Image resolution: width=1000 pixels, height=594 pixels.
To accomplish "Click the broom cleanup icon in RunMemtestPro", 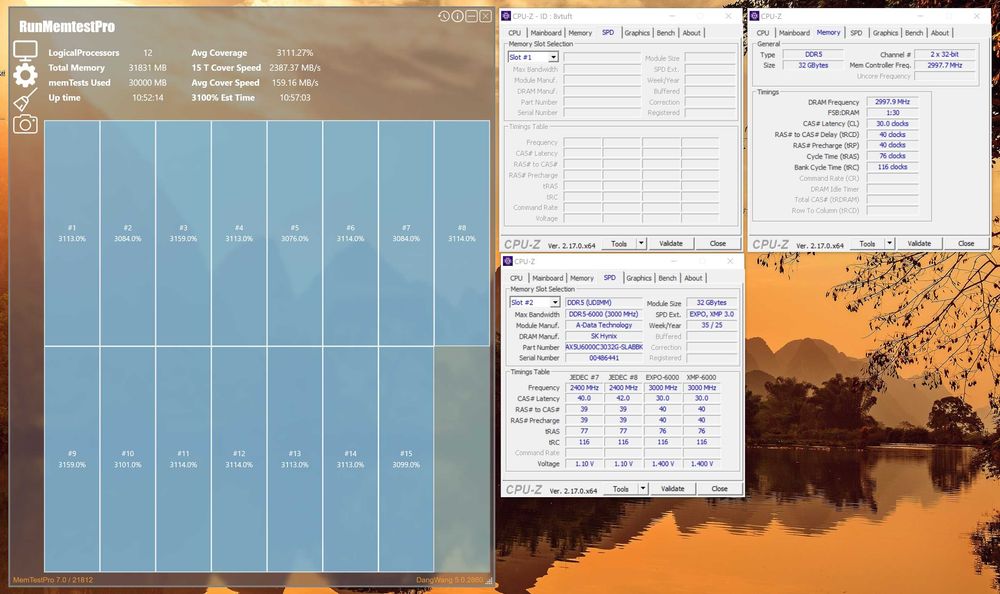I will coord(25,100).
